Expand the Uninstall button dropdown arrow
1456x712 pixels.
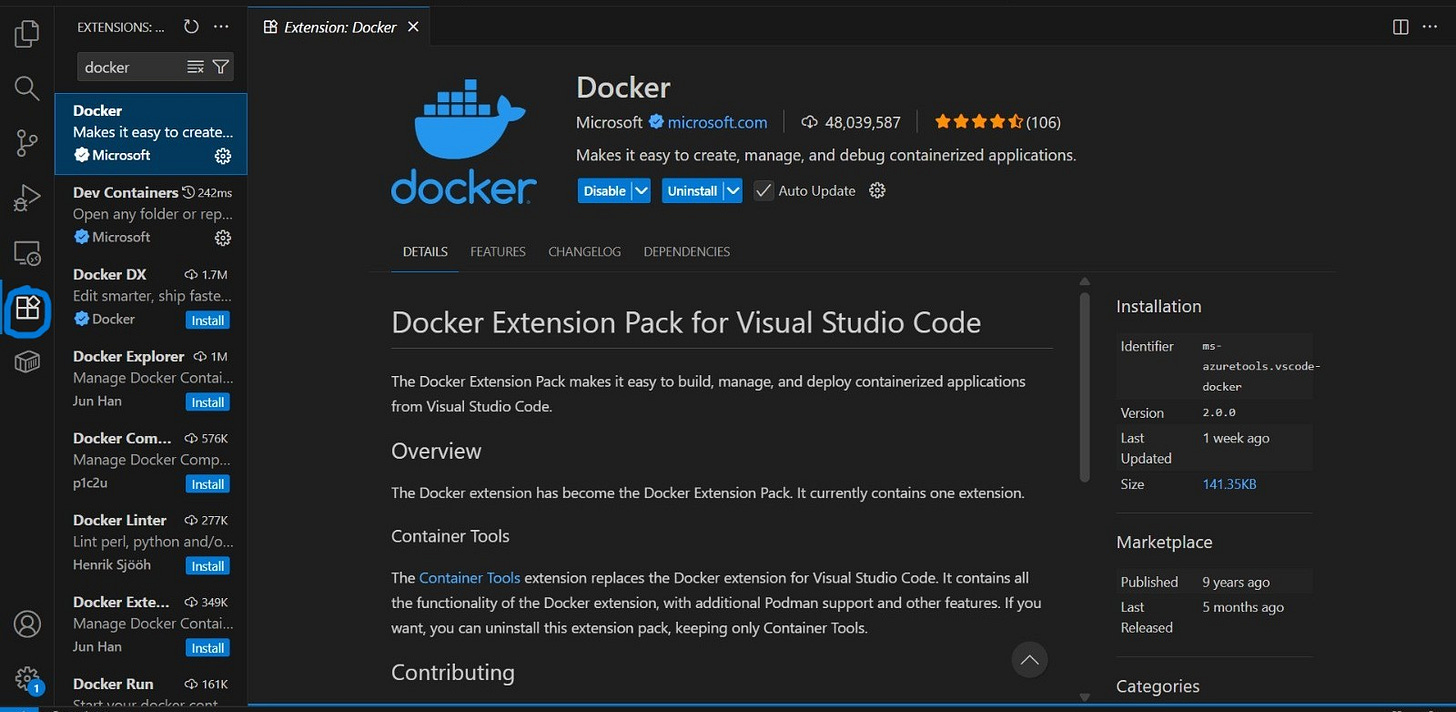(x=732, y=190)
